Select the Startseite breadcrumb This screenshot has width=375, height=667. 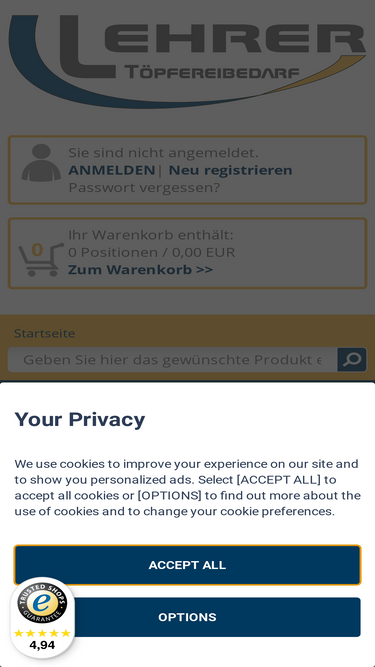[x=45, y=333]
